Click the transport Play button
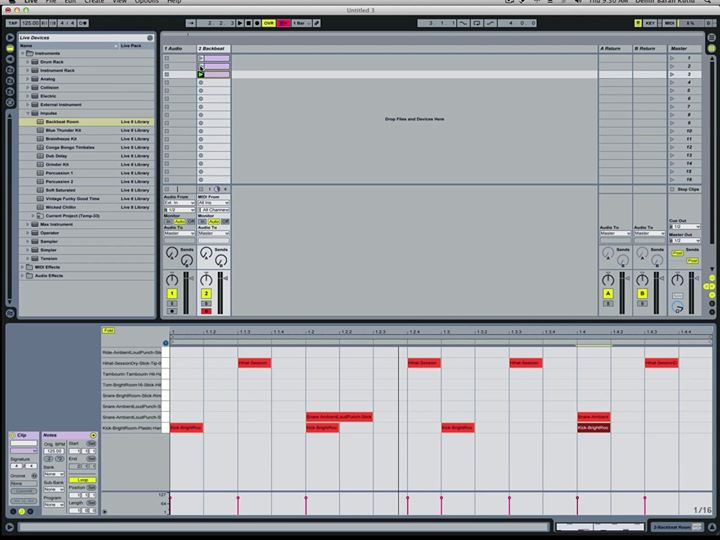The image size is (720, 540). (240, 23)
